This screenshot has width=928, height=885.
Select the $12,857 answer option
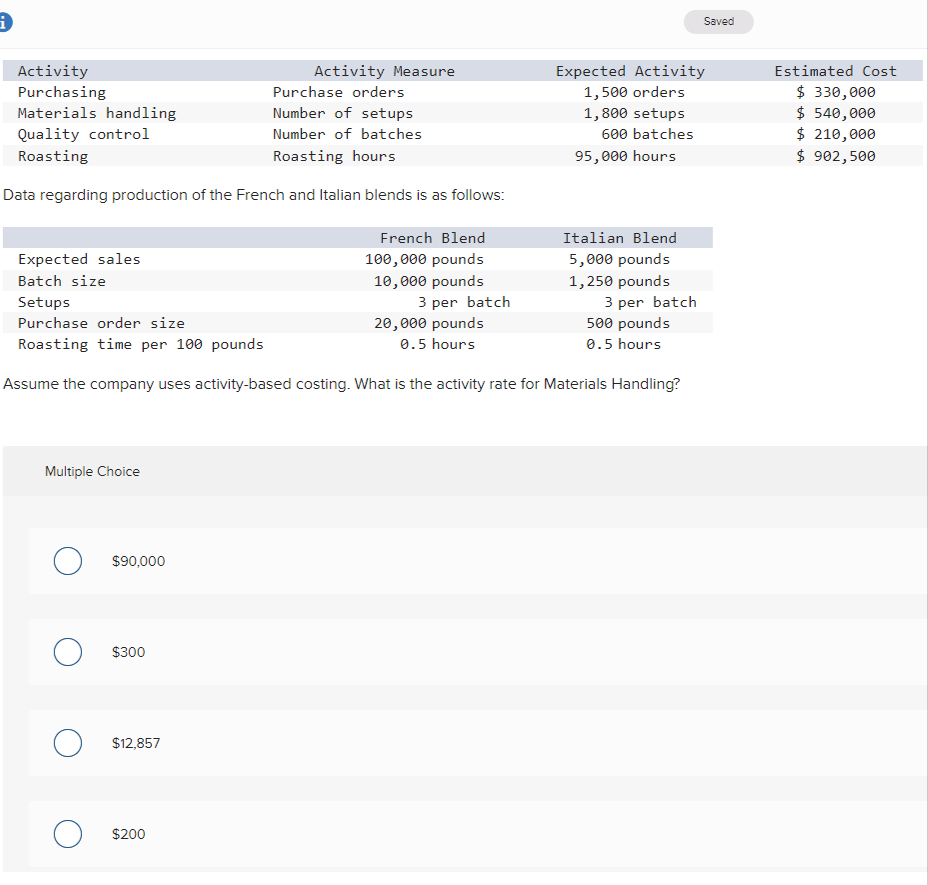(x=67, y=743)
